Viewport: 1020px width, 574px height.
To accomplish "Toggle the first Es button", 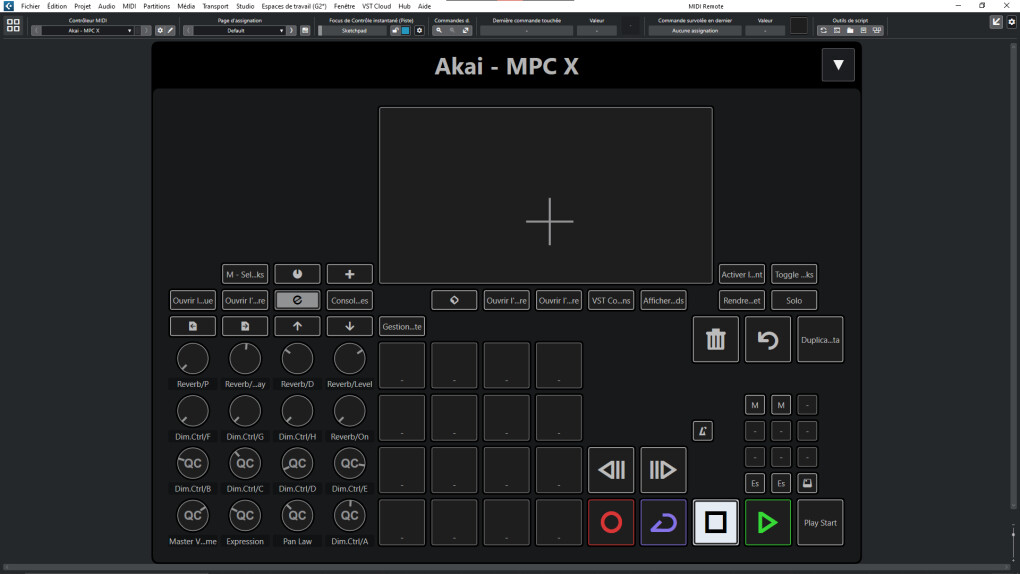I will tap(755, 483).
